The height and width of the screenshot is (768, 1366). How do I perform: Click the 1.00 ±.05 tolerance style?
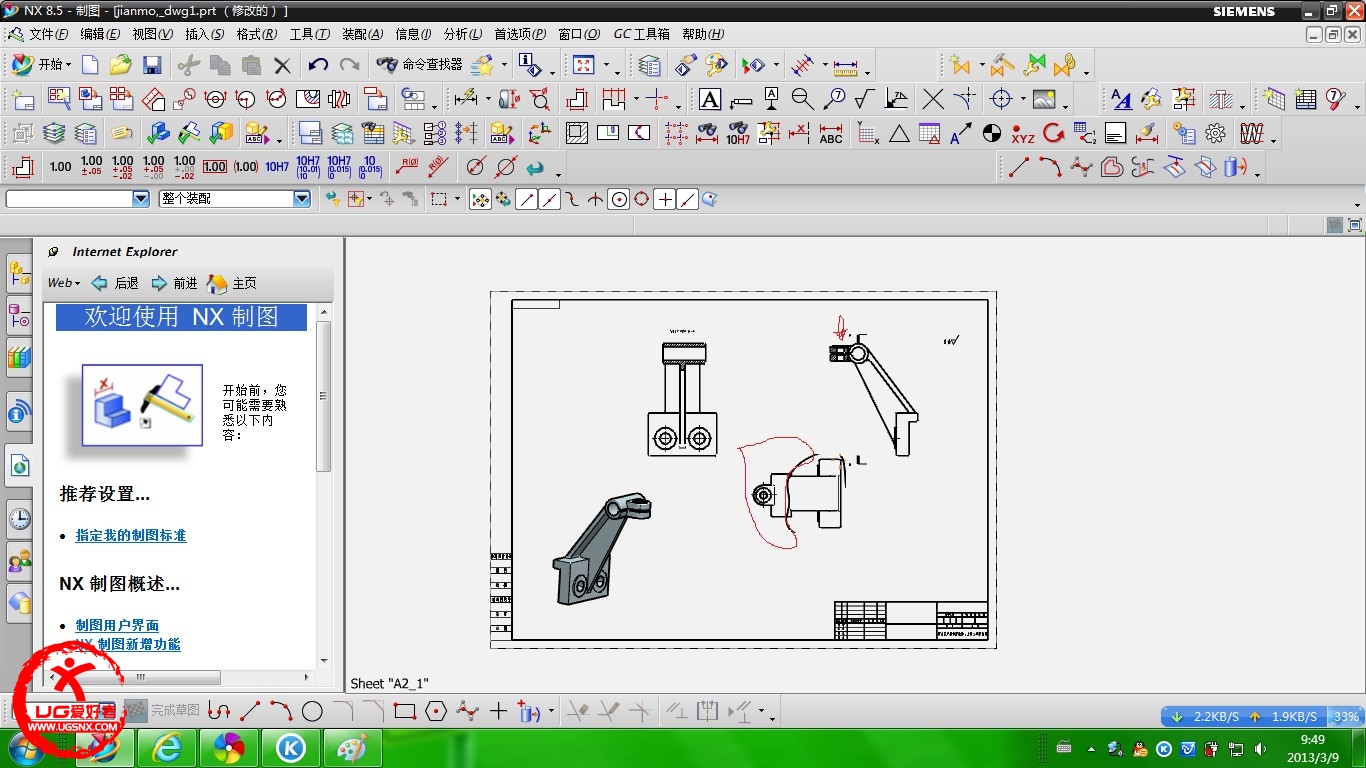tap(91, 167)
